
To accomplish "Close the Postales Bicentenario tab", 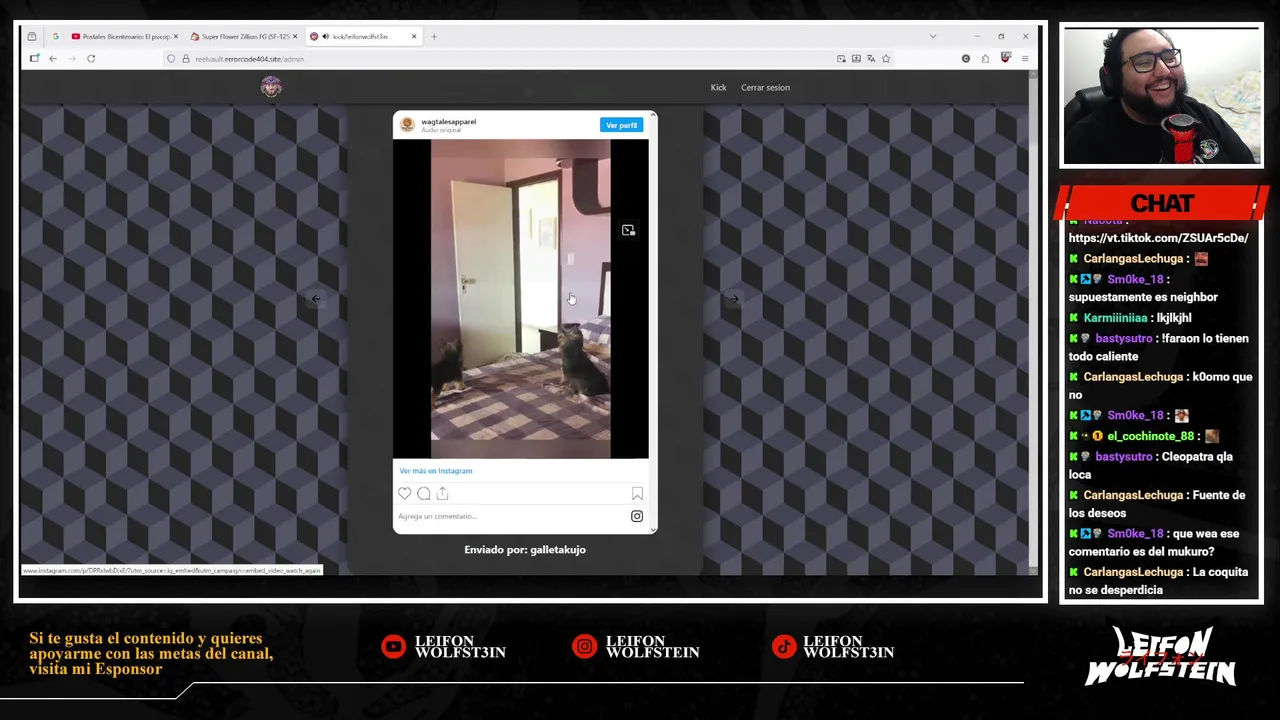I will (x=176, y=37).
